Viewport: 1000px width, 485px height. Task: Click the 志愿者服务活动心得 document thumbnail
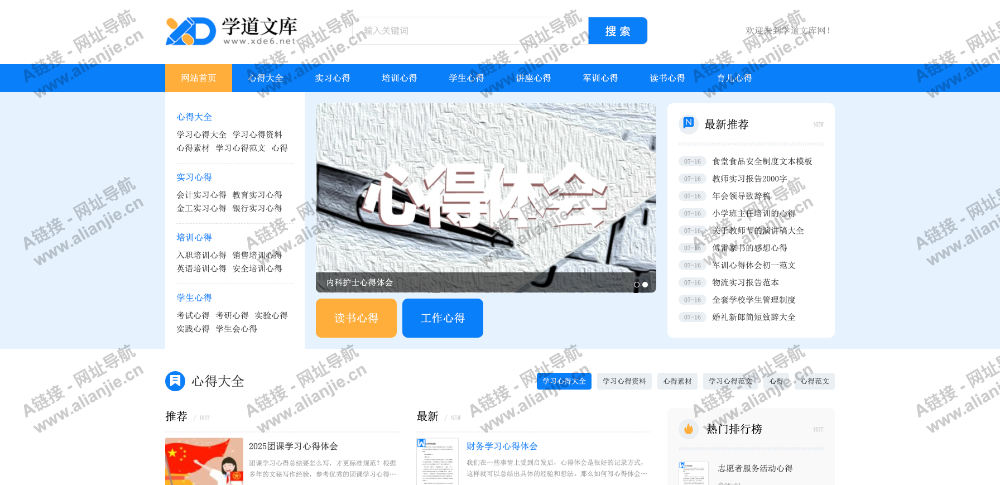pos(693,473)
